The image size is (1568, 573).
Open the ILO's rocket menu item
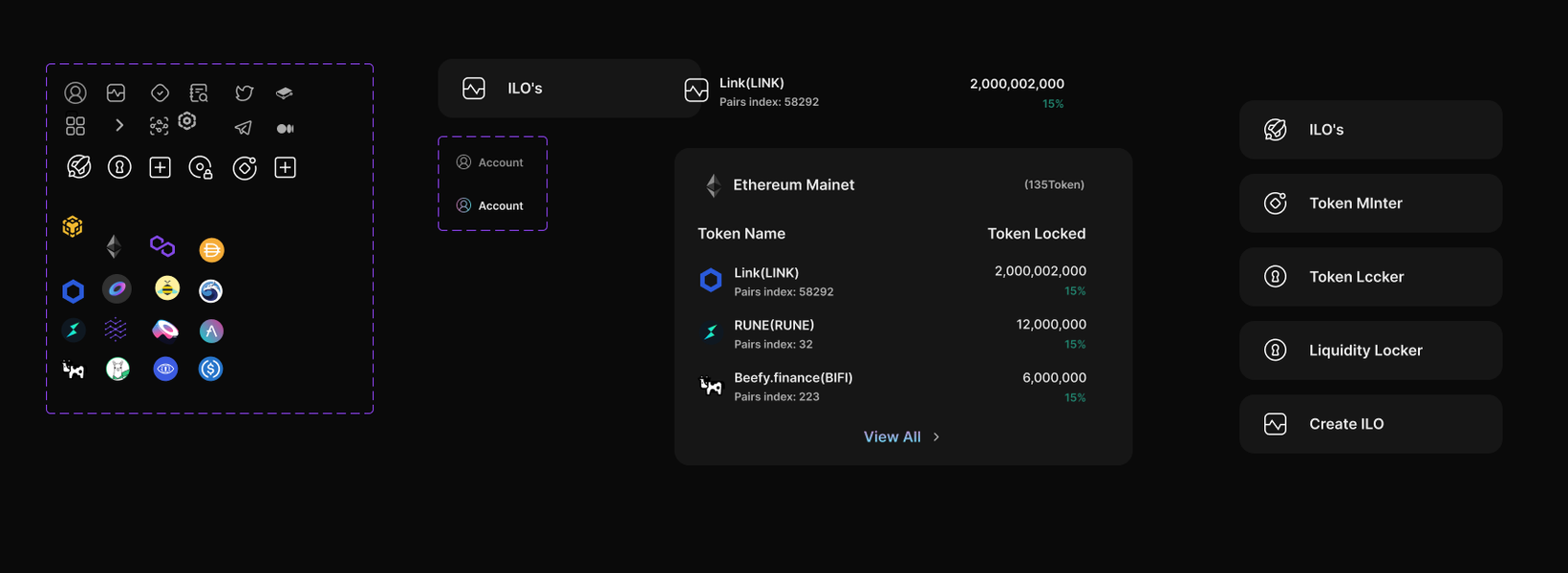click(1370, 130)
